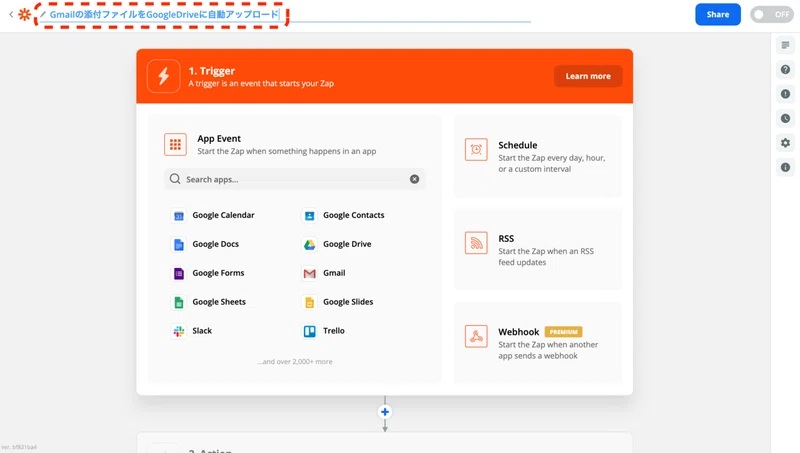Choose the Google Docs icon
The width and height of the screenshot is (800, 453).
click(179, 245)
